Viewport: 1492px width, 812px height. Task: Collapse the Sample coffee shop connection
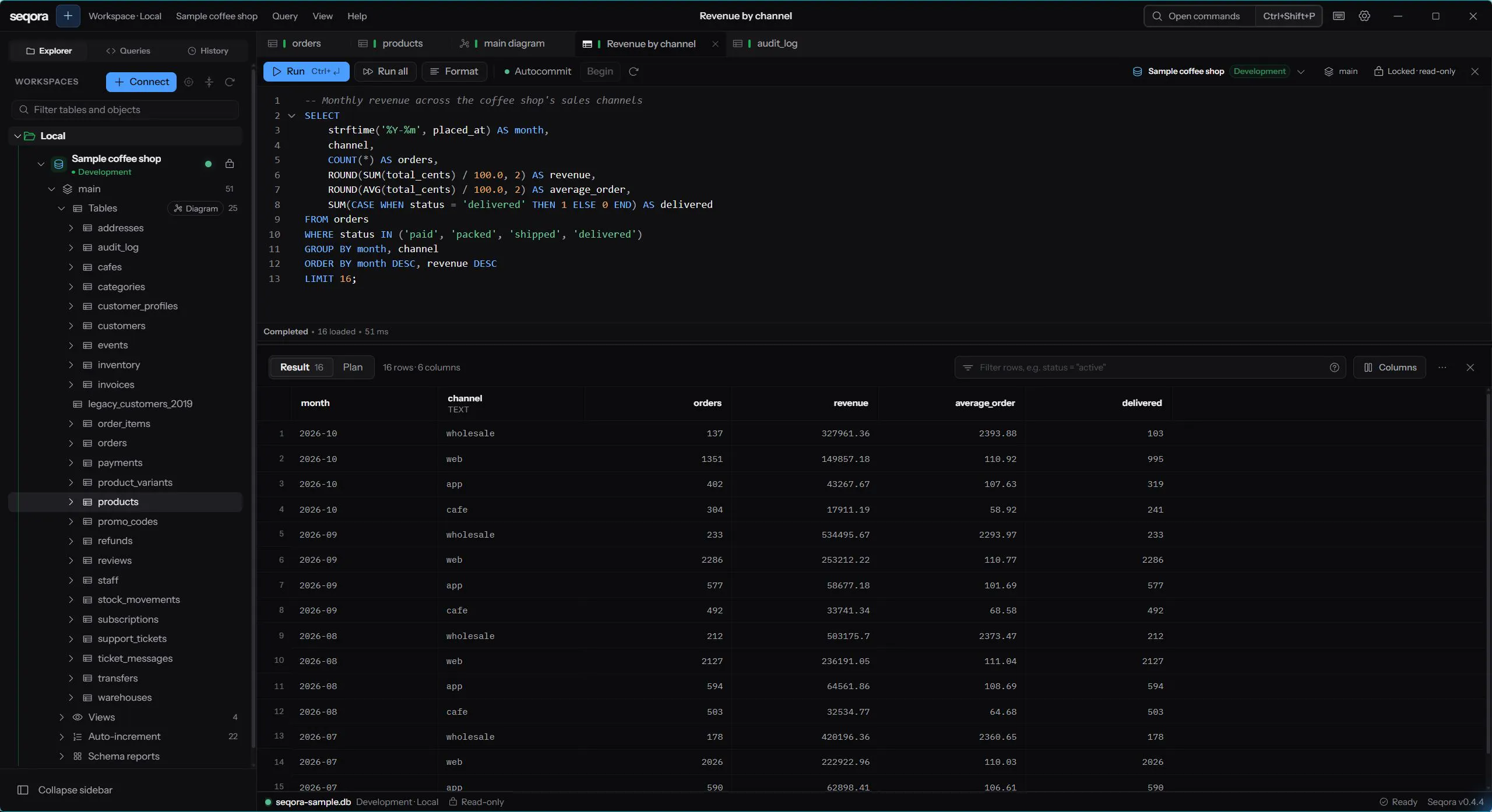(x=41, y=164)
